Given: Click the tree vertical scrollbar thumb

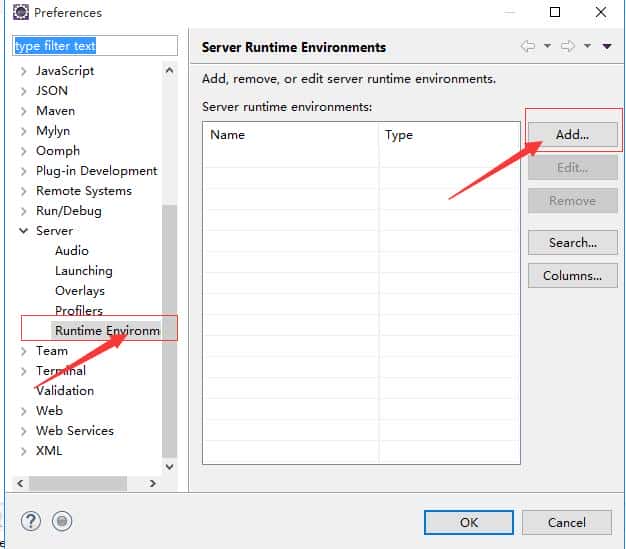Looking at the screenshot, I should tap(169, 331).
